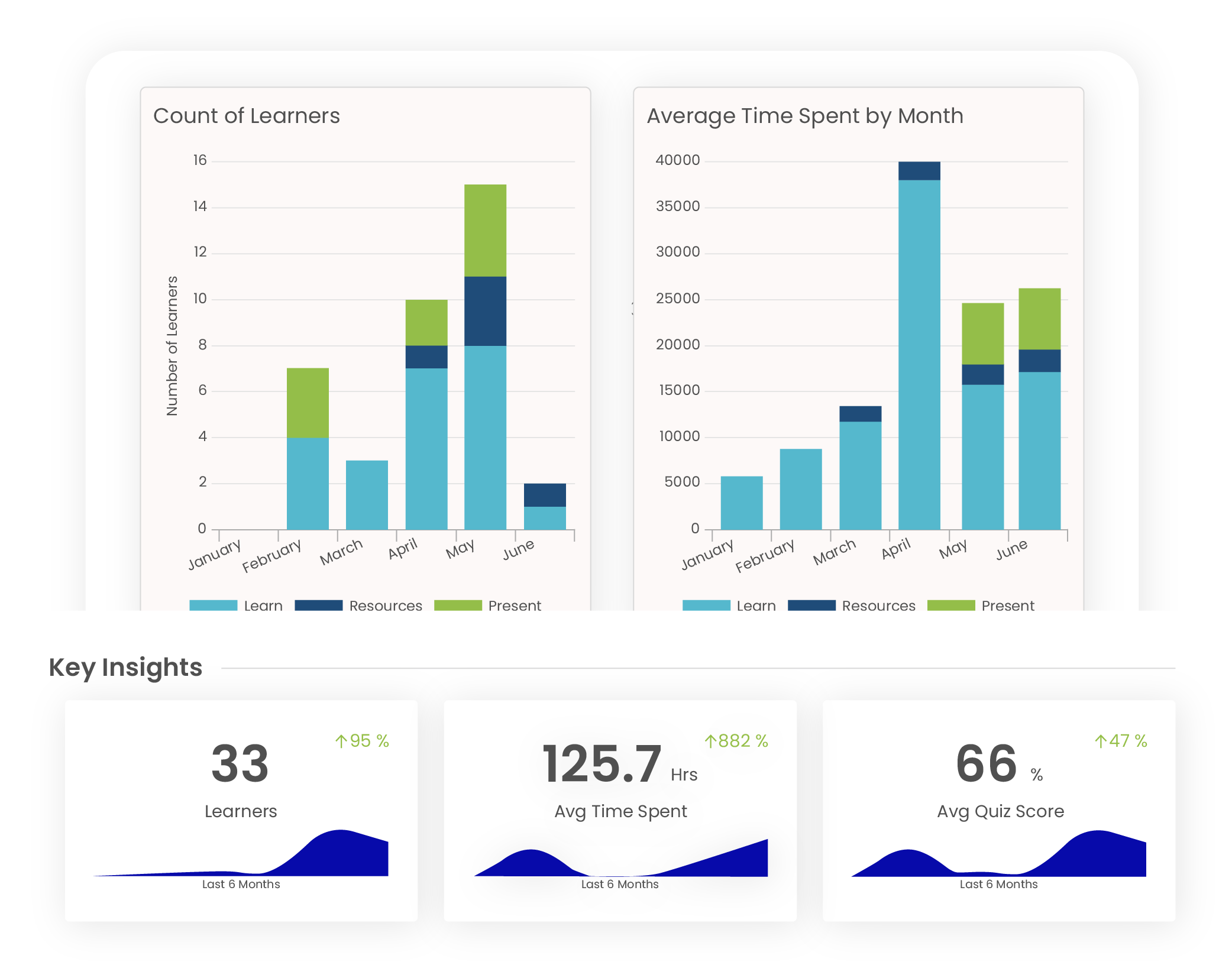
Task: Click '40000' axis label in time chart
Action: 678,160
